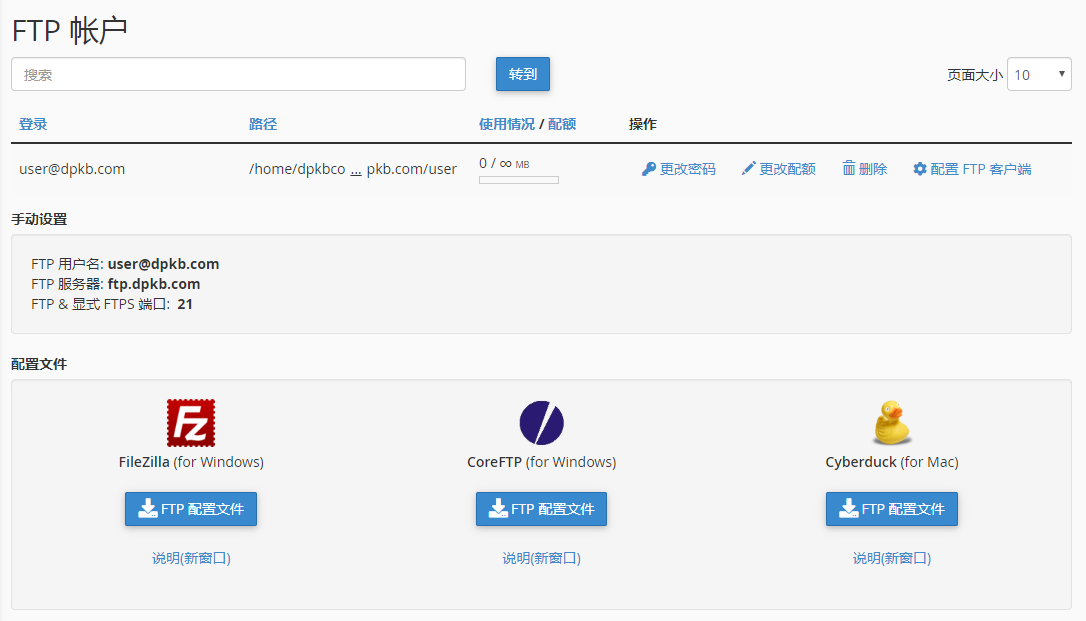Click the key icon to 更改密码
Viewport: 1086px width, 621px height.
point(651,168)
